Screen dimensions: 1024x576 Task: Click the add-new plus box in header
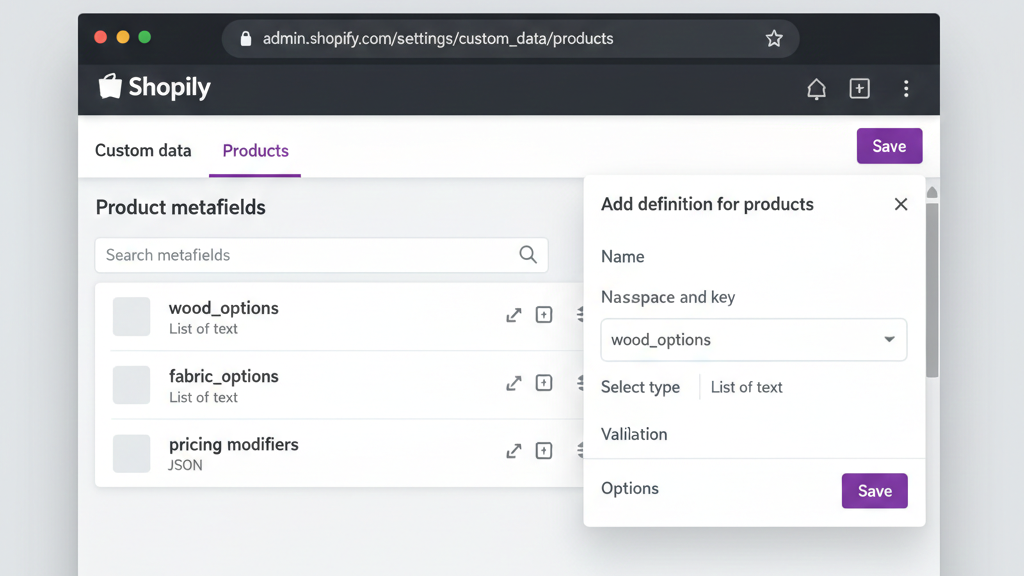click(x=859, y=88)
